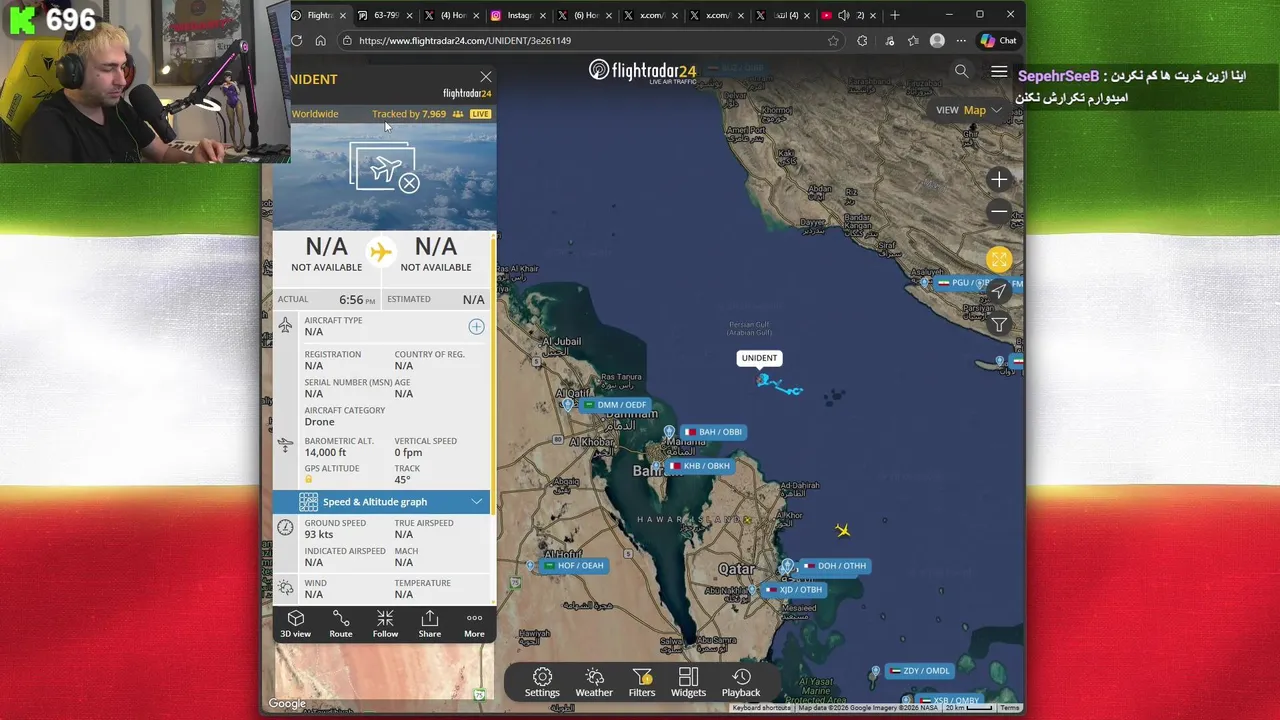Image resolution: width=1280 pixels, height=720 pixels.
Task: Click the 6:56 PM actual time
Action: [357, 300]
